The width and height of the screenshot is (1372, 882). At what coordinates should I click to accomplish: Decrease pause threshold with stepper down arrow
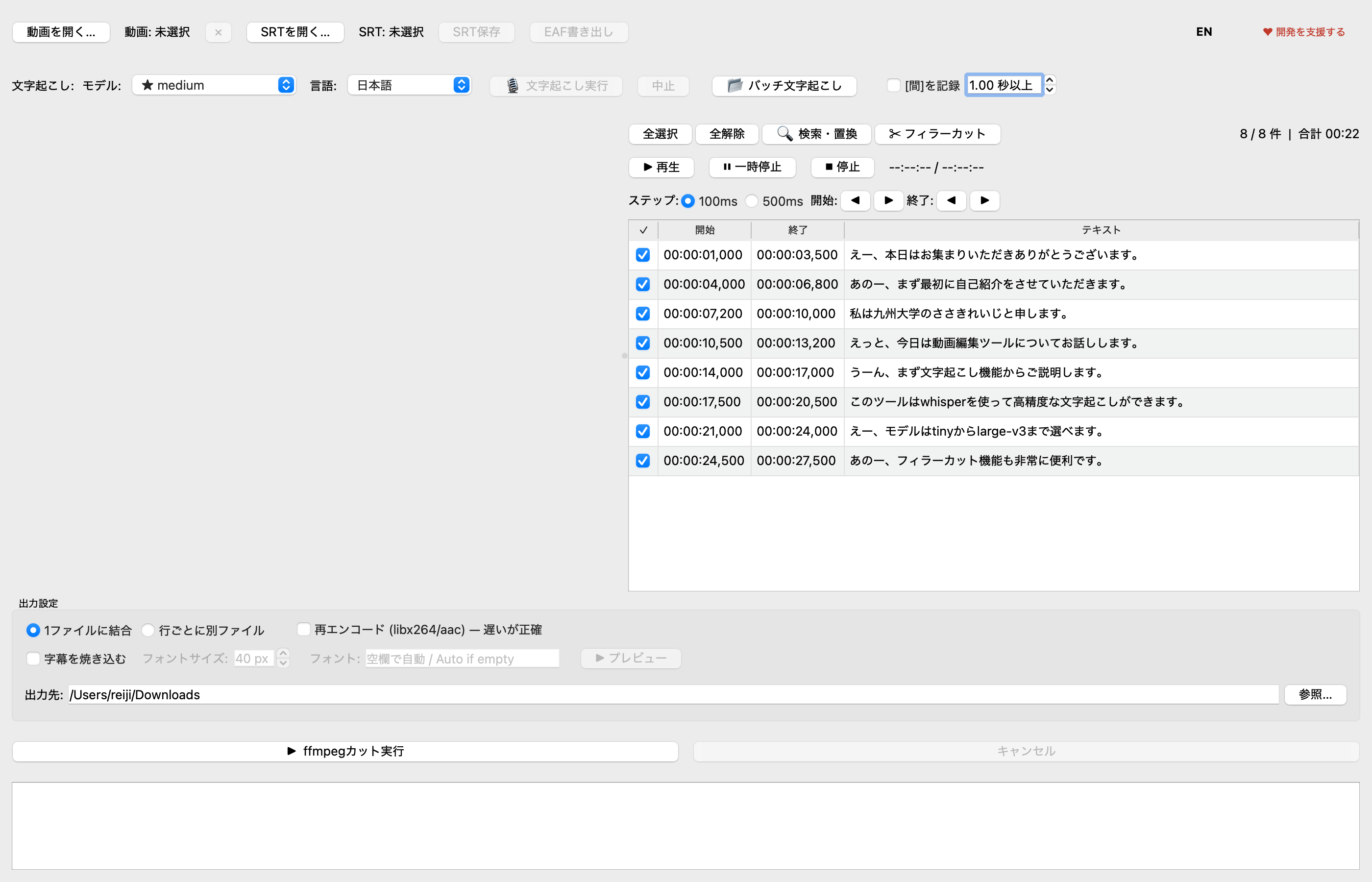[x=1050, y=91]
